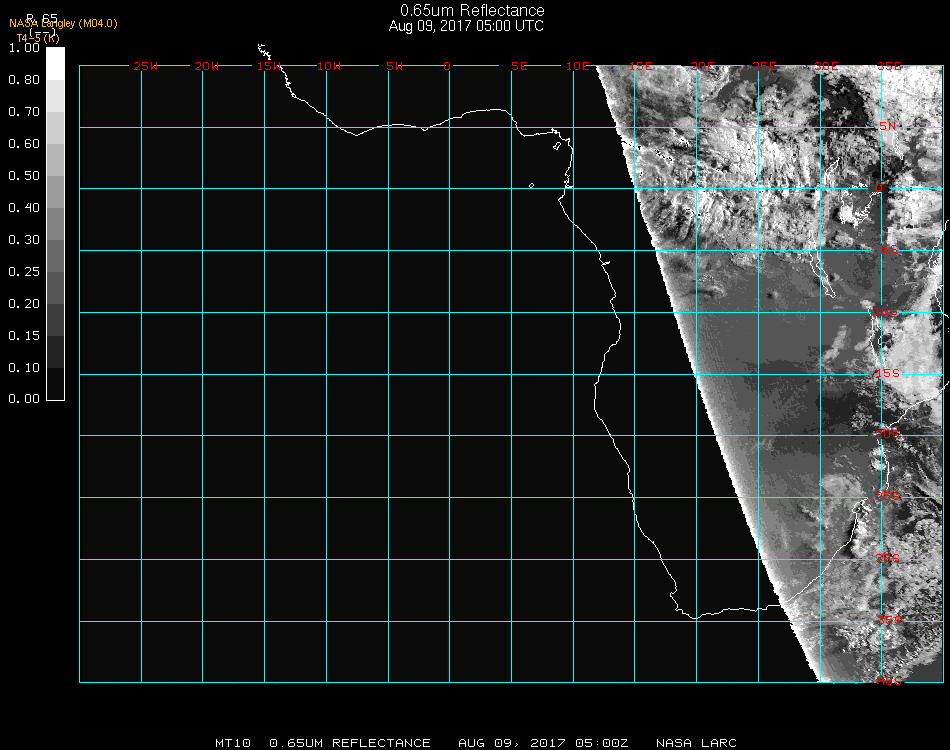The image size is (950, 750).
Task: Click the 10E longitude label
Action: pos(578,67)
